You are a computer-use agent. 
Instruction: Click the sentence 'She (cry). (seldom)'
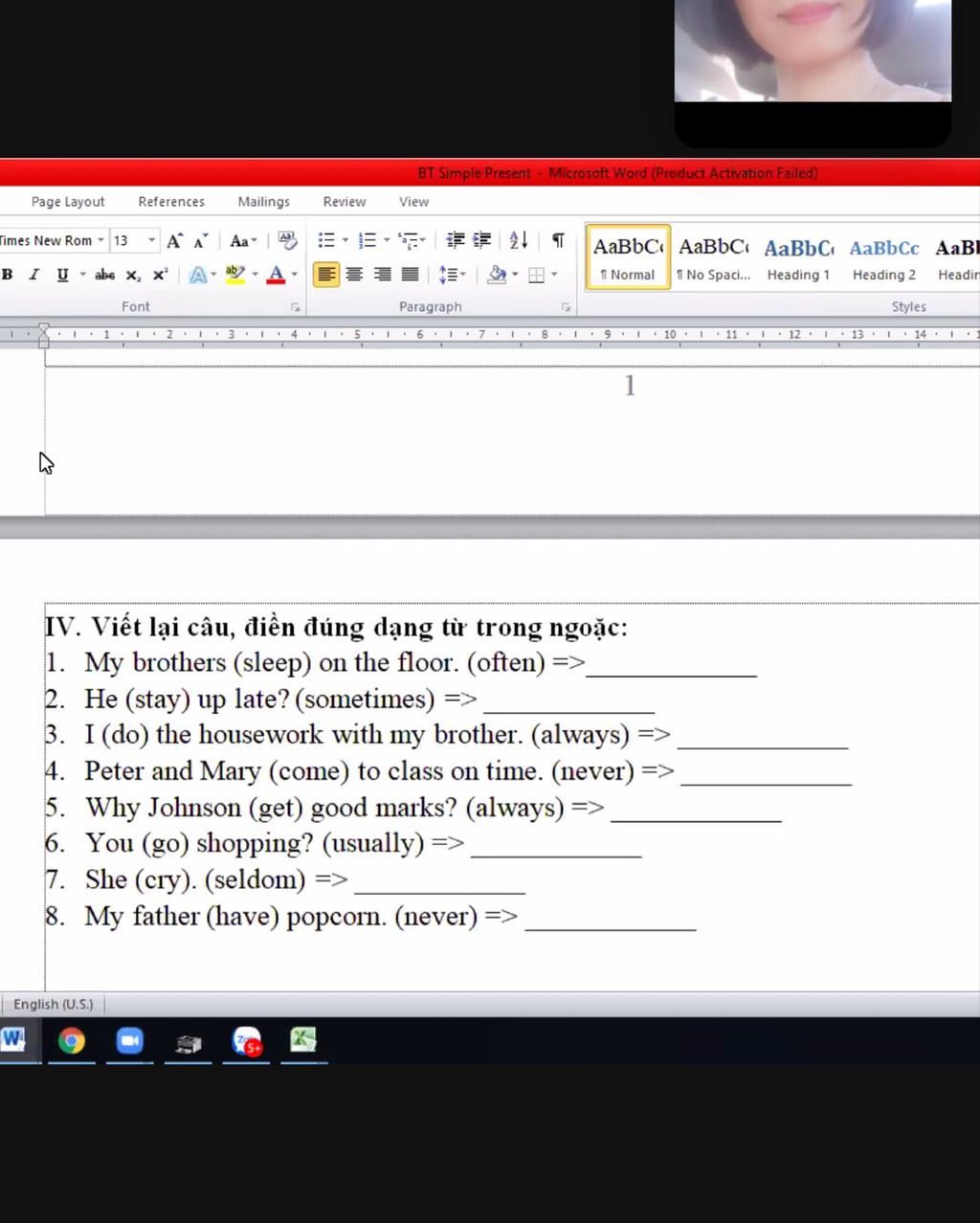[x=195, y=879]
